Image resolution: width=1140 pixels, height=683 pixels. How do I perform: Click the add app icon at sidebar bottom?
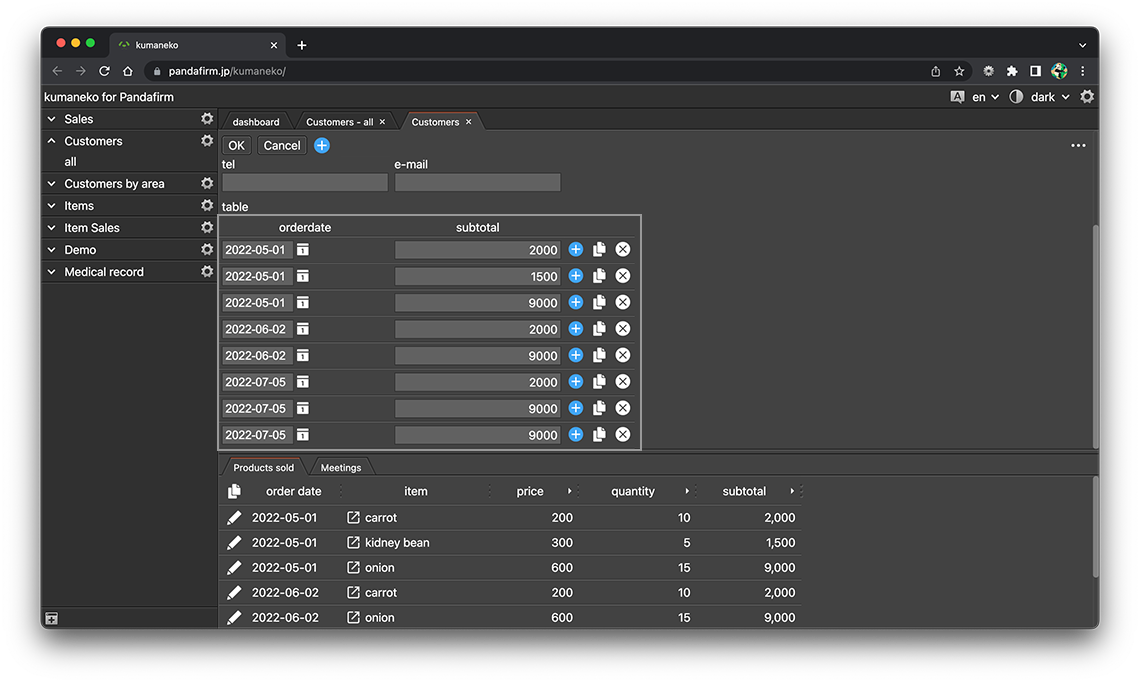(x=52, y=619)
